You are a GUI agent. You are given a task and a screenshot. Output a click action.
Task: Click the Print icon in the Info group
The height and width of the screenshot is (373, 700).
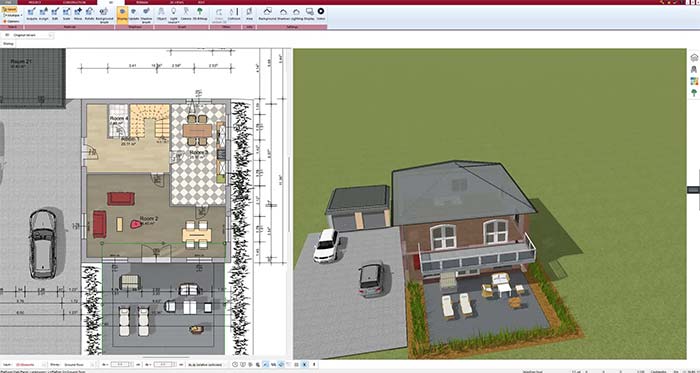[249, 14]
